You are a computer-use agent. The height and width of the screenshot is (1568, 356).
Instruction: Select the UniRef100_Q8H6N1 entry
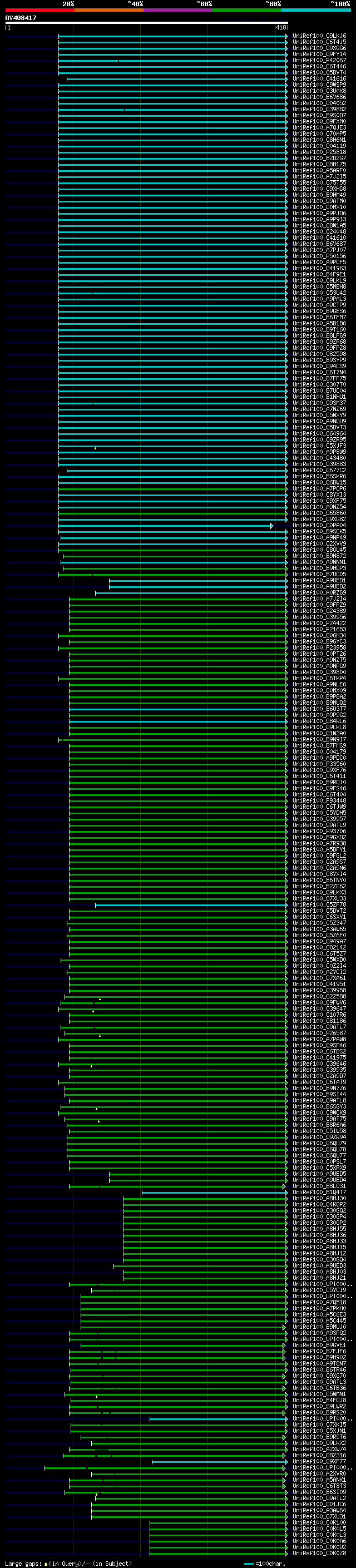coord(319,140)
